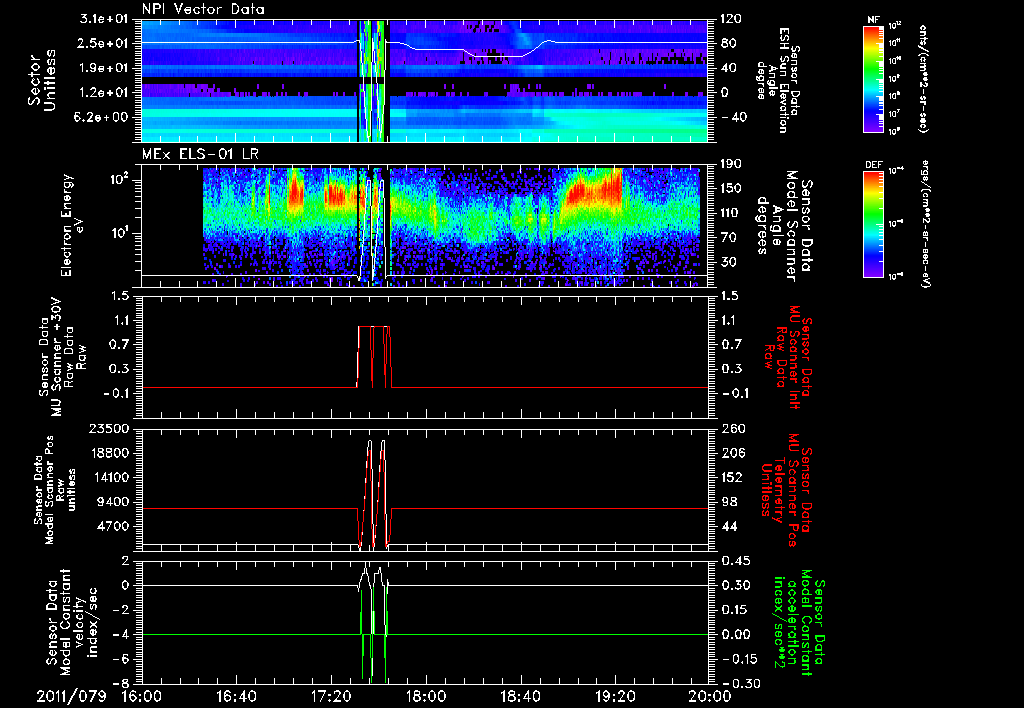Click the 1.2e+01 sector tick label

click(106, 93)
